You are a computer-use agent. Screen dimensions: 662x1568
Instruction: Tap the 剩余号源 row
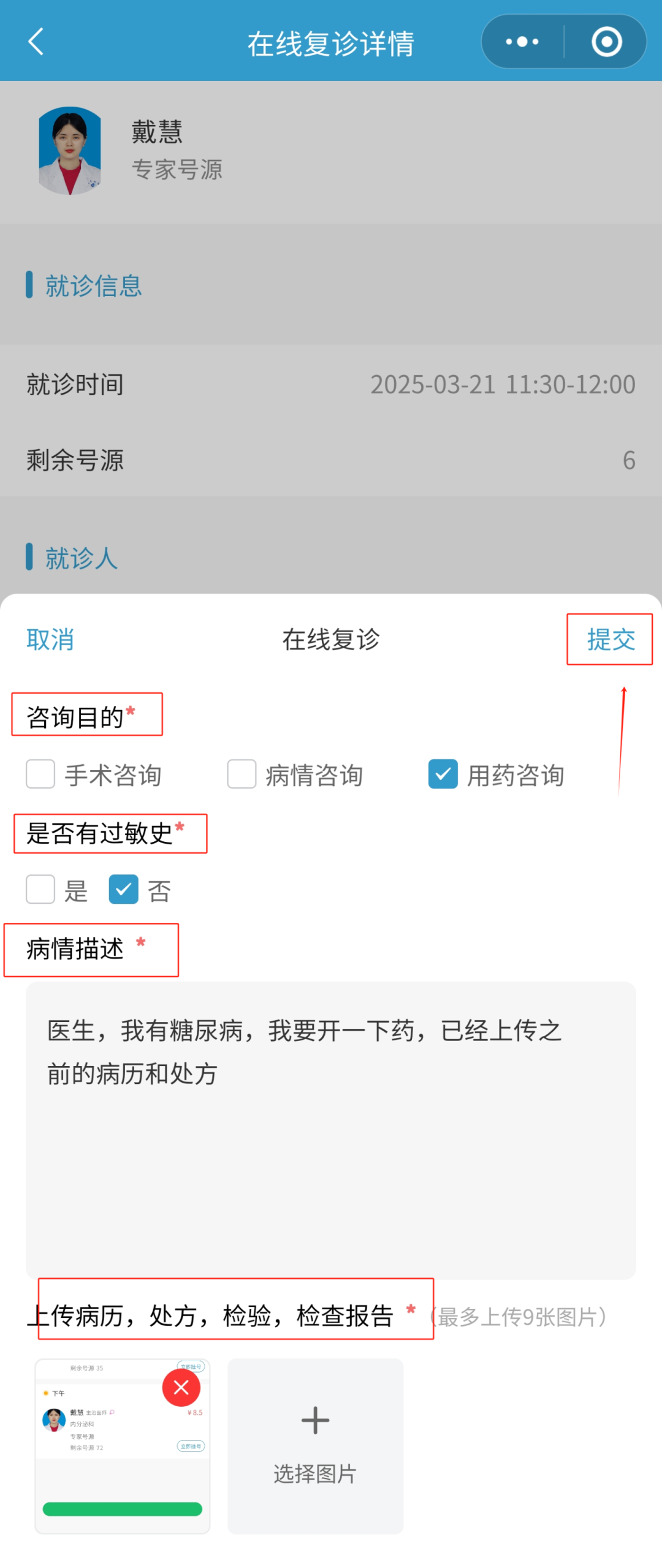tap(331, 460)
